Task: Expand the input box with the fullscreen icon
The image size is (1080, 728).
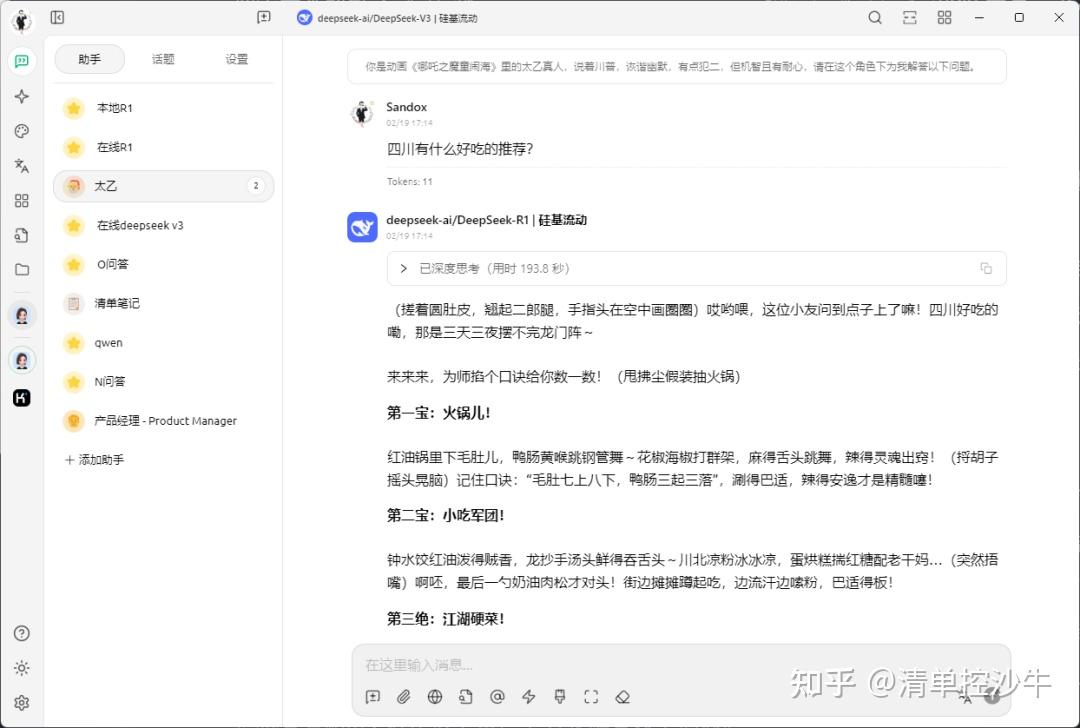Action: (591, 697)
